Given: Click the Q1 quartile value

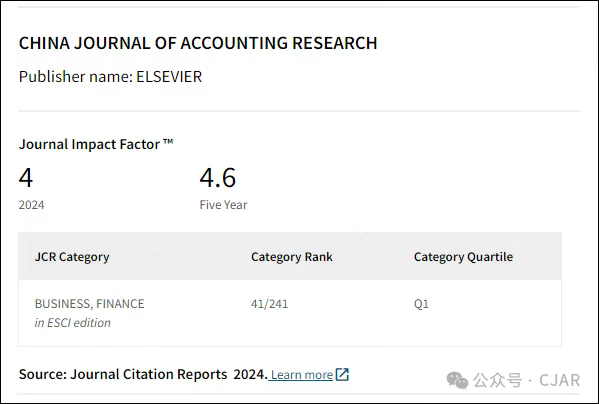Looking at the screenshot, I should point(421,304).
